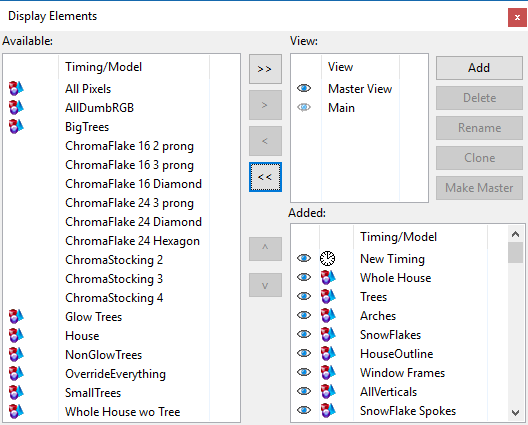Toggle visibility eye for Master View
This screenshot has height=425, width=528.
pyautogui.click(x=304, y=88)
